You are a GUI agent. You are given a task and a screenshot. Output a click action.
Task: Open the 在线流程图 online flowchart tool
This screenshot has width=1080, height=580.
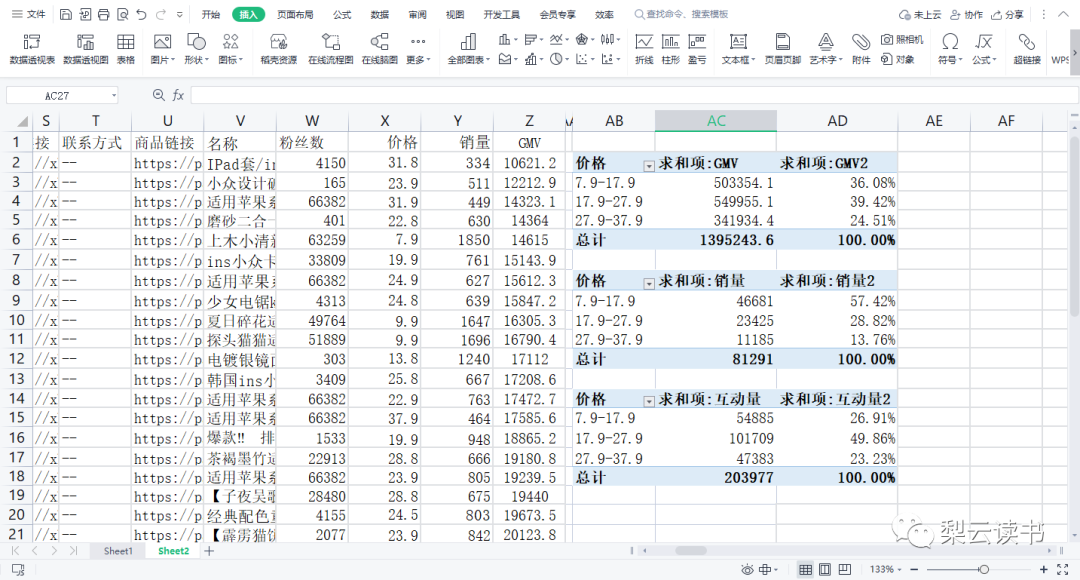331,49
